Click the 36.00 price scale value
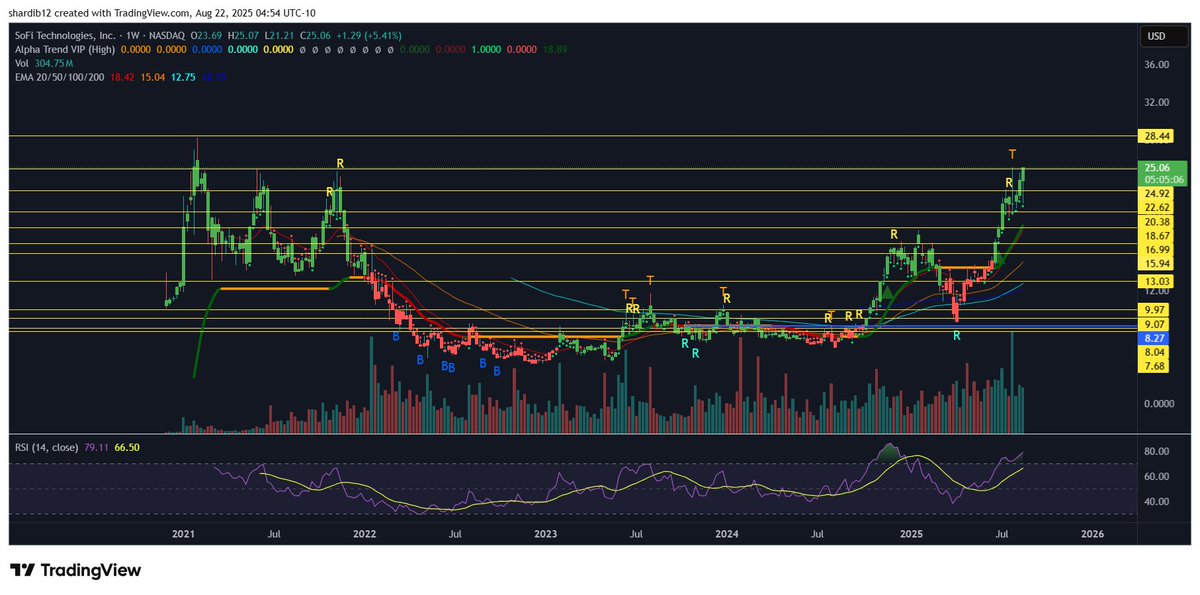Viewport: 1200px width, 595px height. coord(1157,65)
